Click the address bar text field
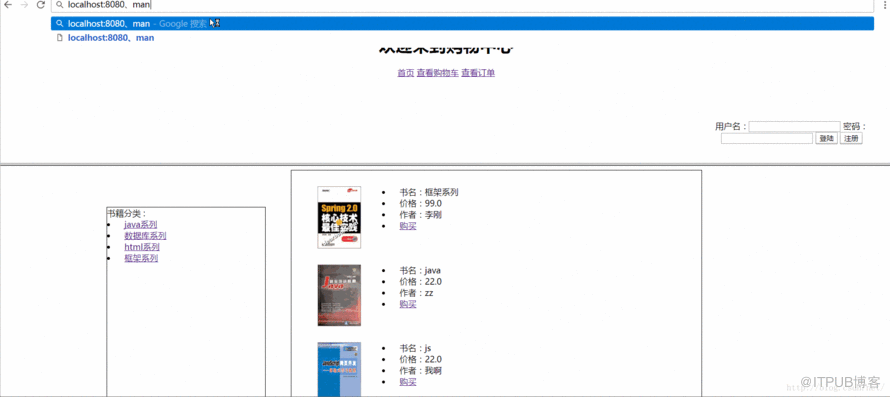The image size is (890, 397). (462, 5)
